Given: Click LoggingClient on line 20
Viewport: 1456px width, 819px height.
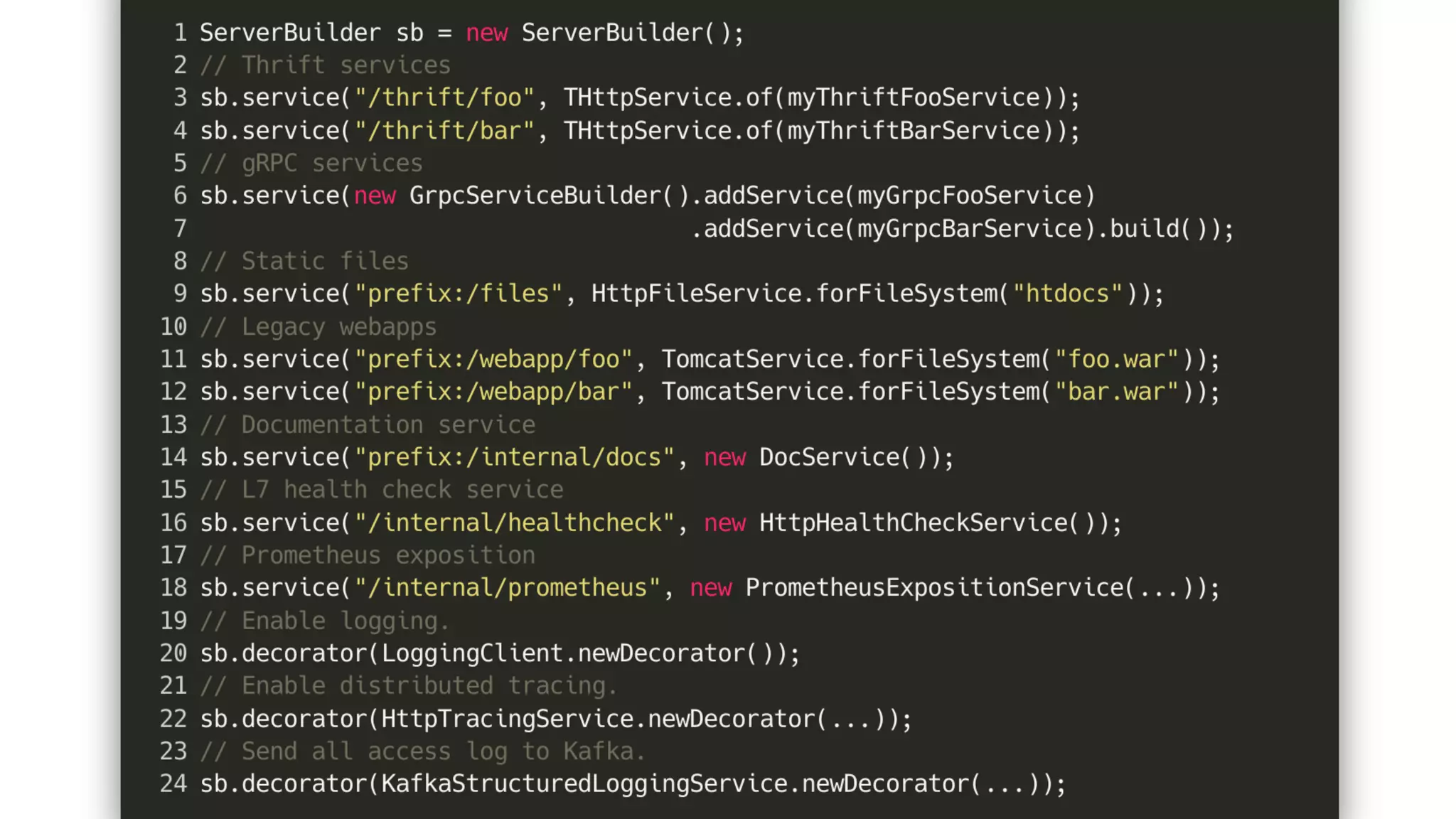Looking at the screenshot, I should pos(472,653).
